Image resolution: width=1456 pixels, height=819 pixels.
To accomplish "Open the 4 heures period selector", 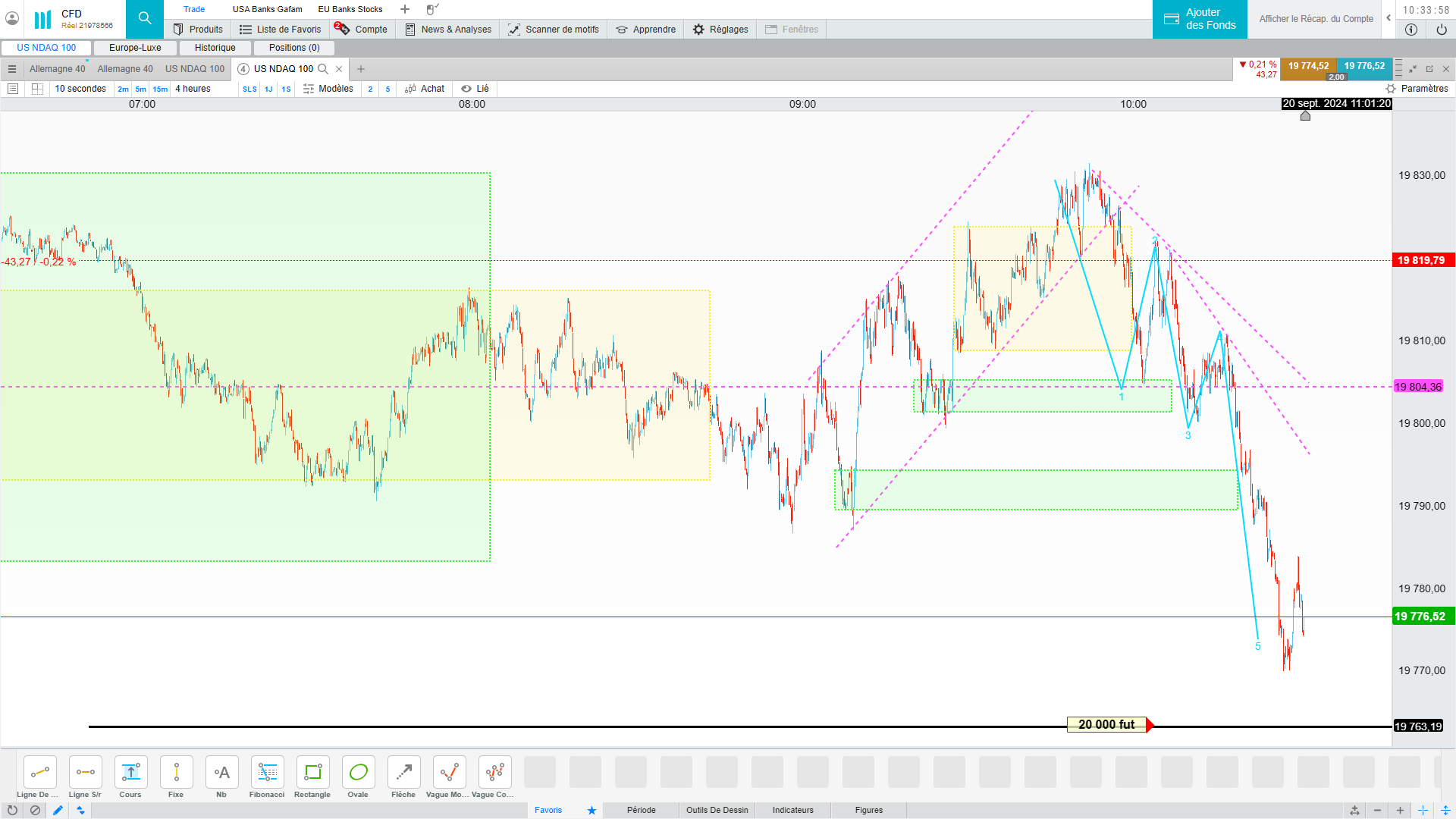I will (193, 89).
